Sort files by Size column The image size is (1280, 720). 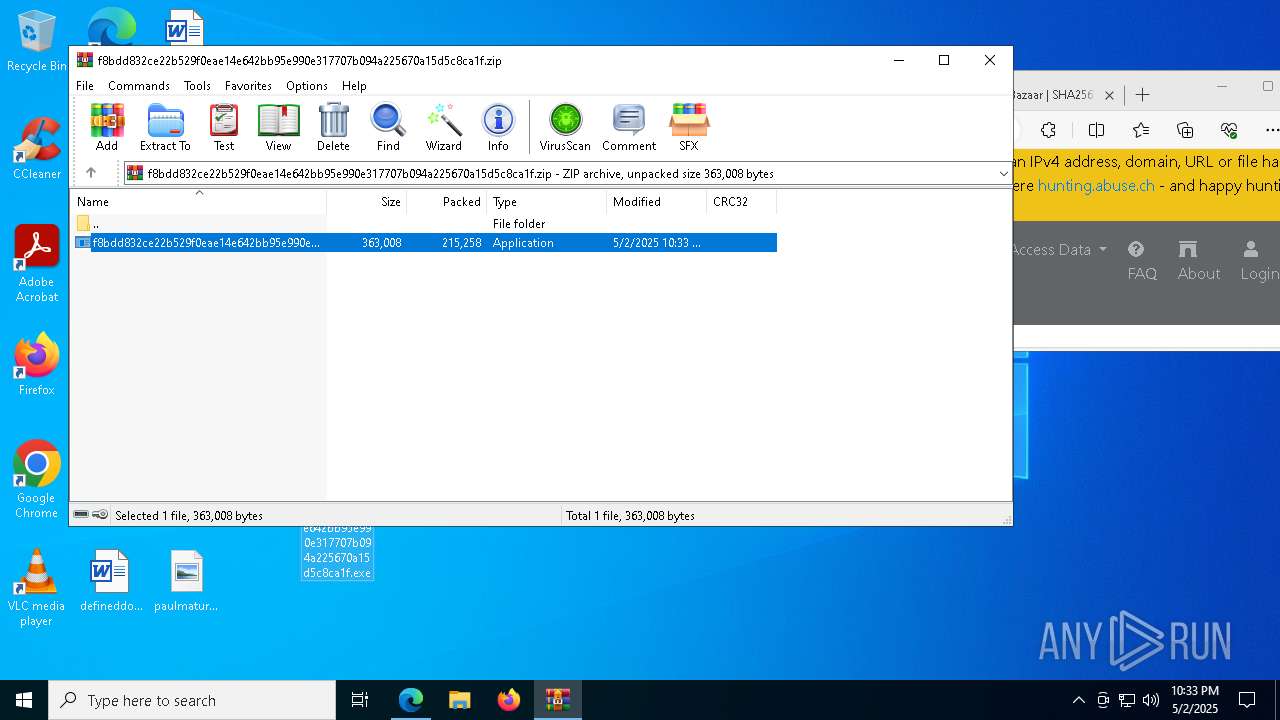[367, 202]
